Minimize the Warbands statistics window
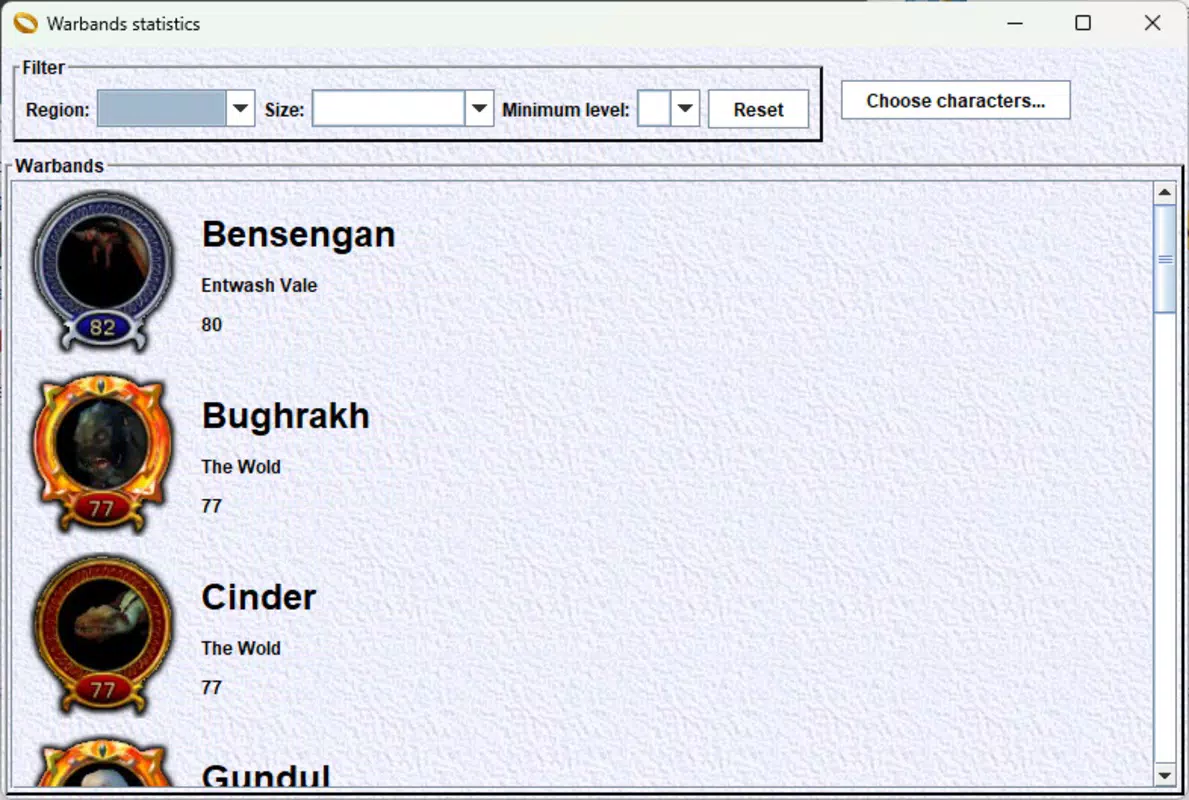This screenshot has width=1189, height=800. (x=1015, y=24)
